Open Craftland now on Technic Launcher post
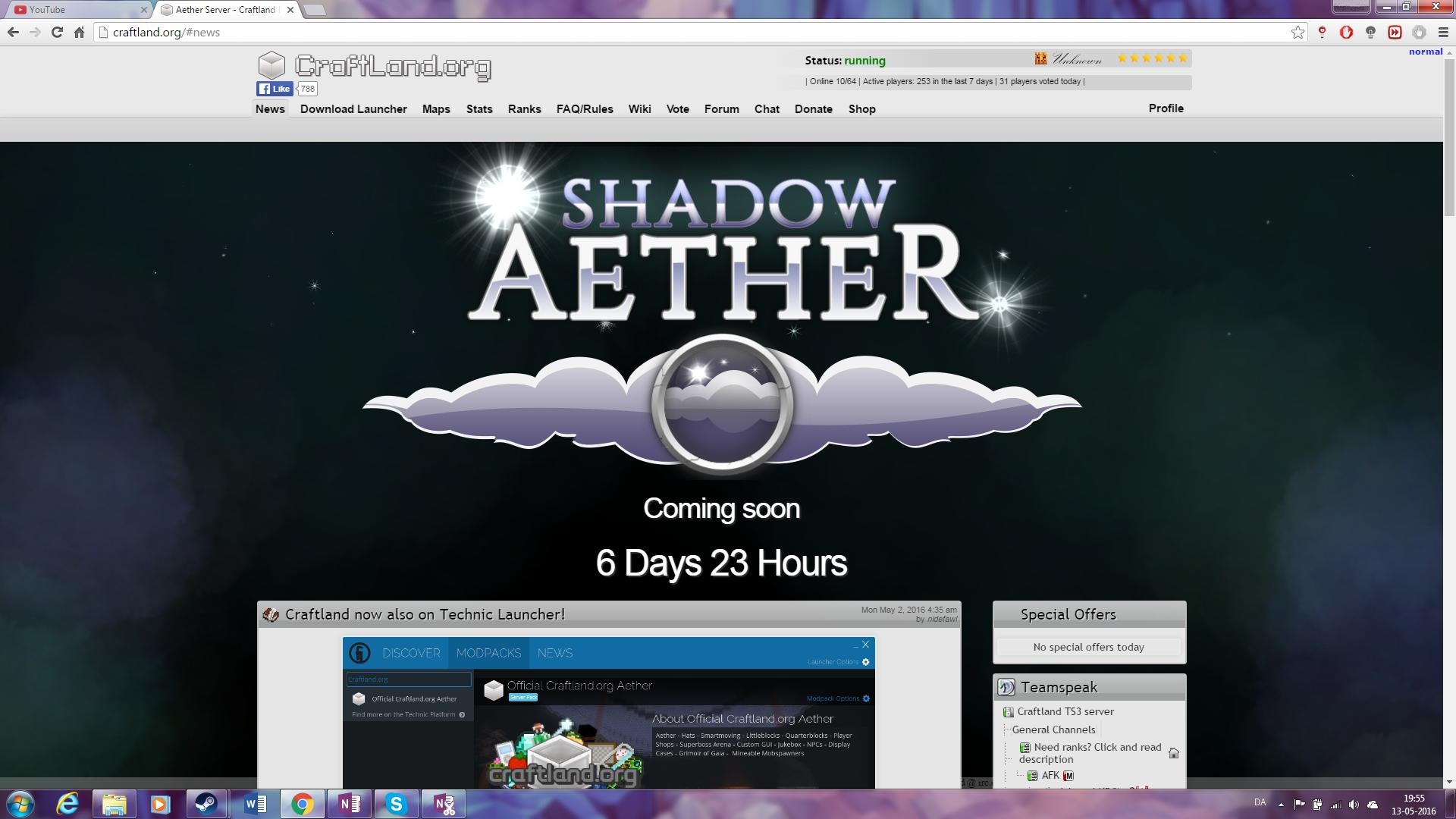1456x819 pixels. pos(425,614)
